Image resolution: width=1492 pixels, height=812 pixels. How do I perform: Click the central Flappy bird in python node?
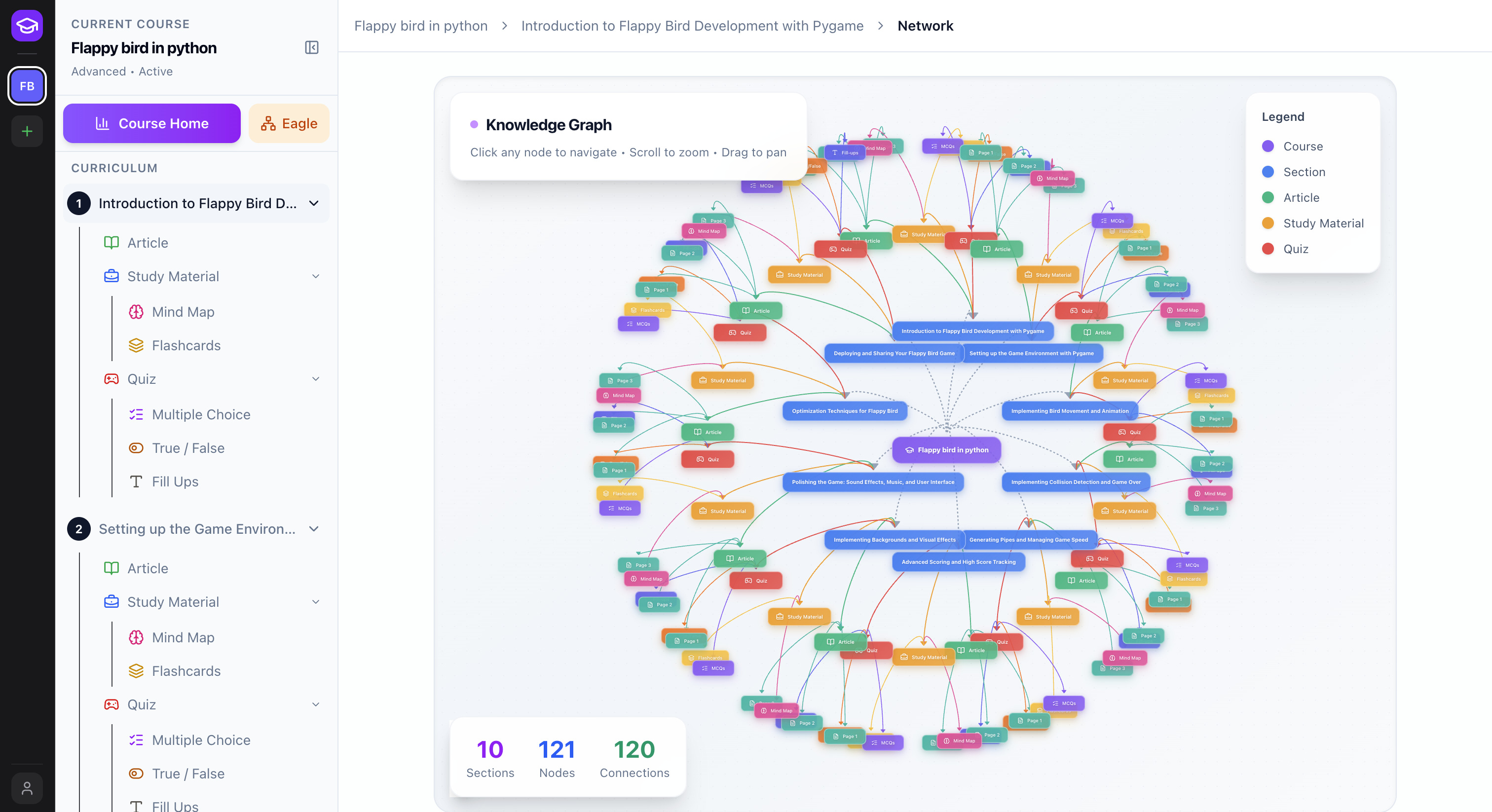pyautogui.click(x=946, y=450)
